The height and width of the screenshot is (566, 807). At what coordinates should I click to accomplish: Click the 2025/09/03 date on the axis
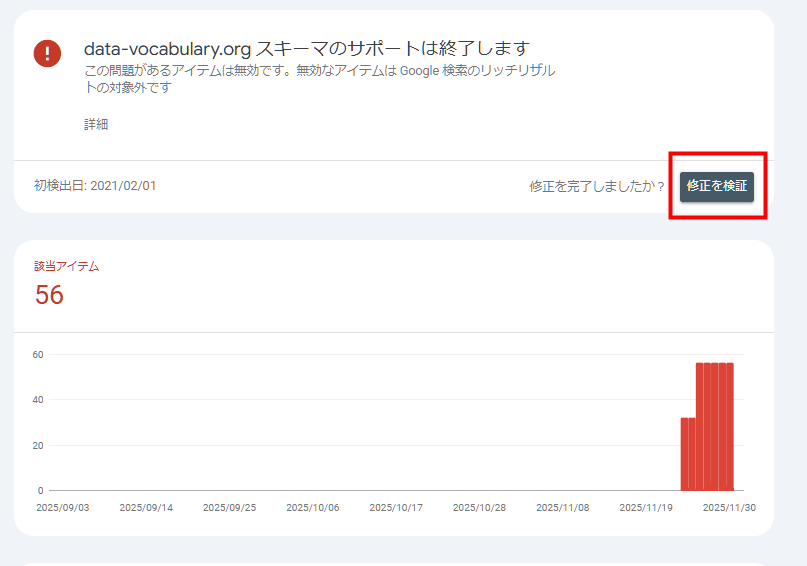click(x=62, y=507)
